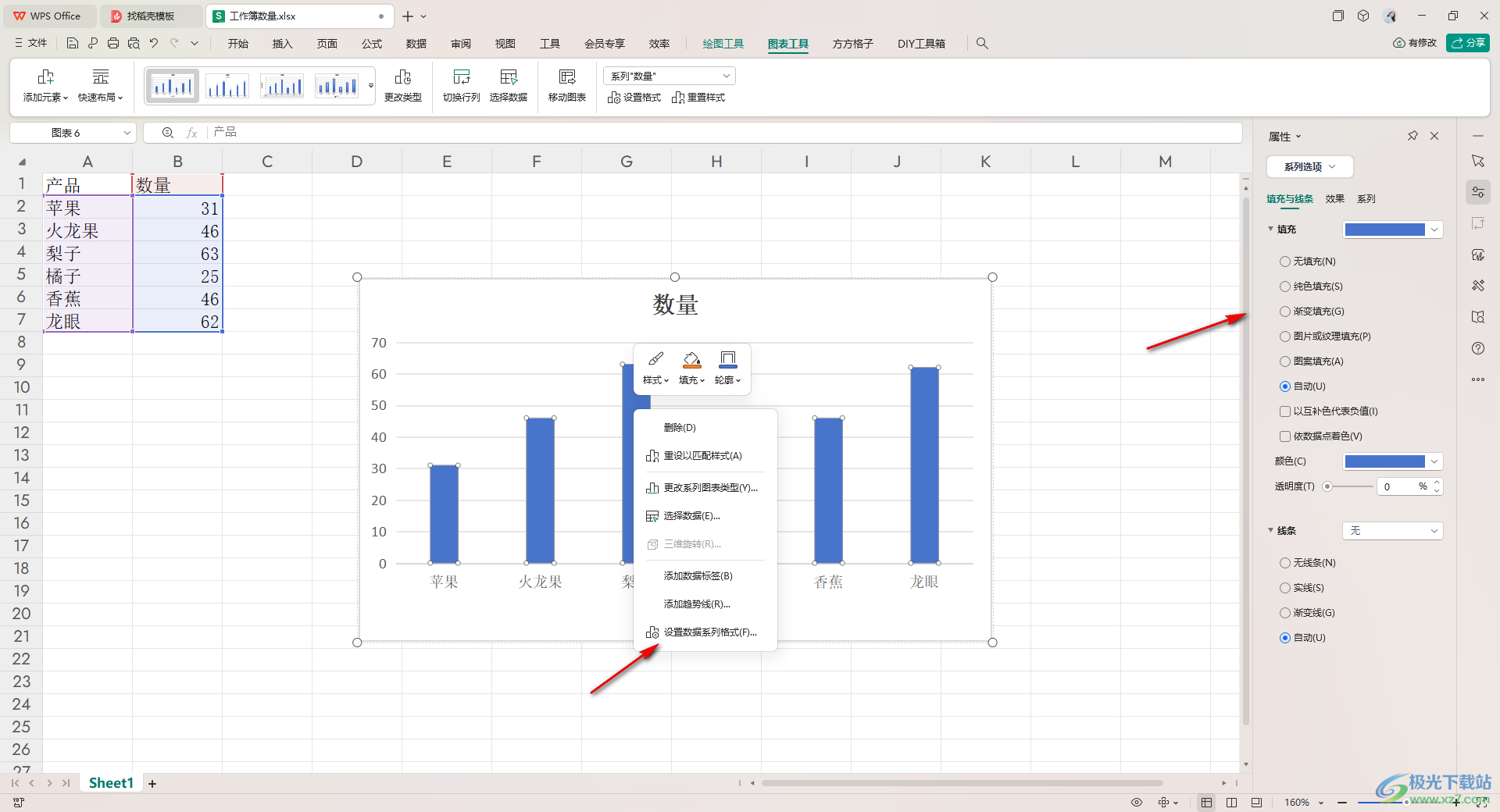Image resolution: width=1500 pixels, height=812 pixels.
Task: Enable vary colors by point (依数据点着色) checkbox
Action: (1284, 436)
